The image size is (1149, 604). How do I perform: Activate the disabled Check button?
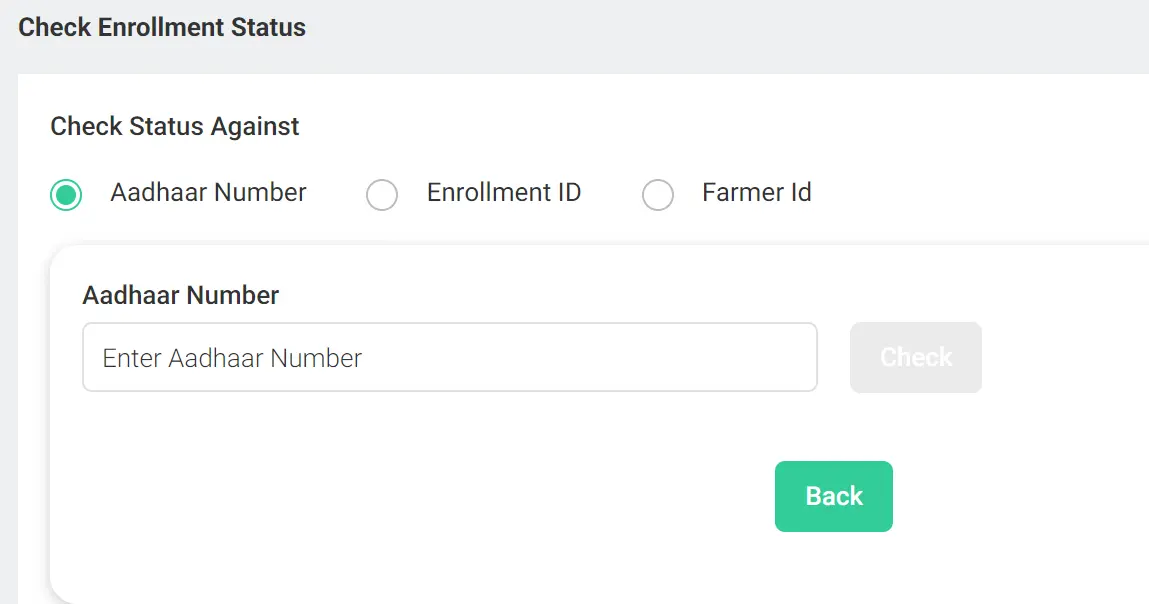pyautogui.click(x=915, y=357)
